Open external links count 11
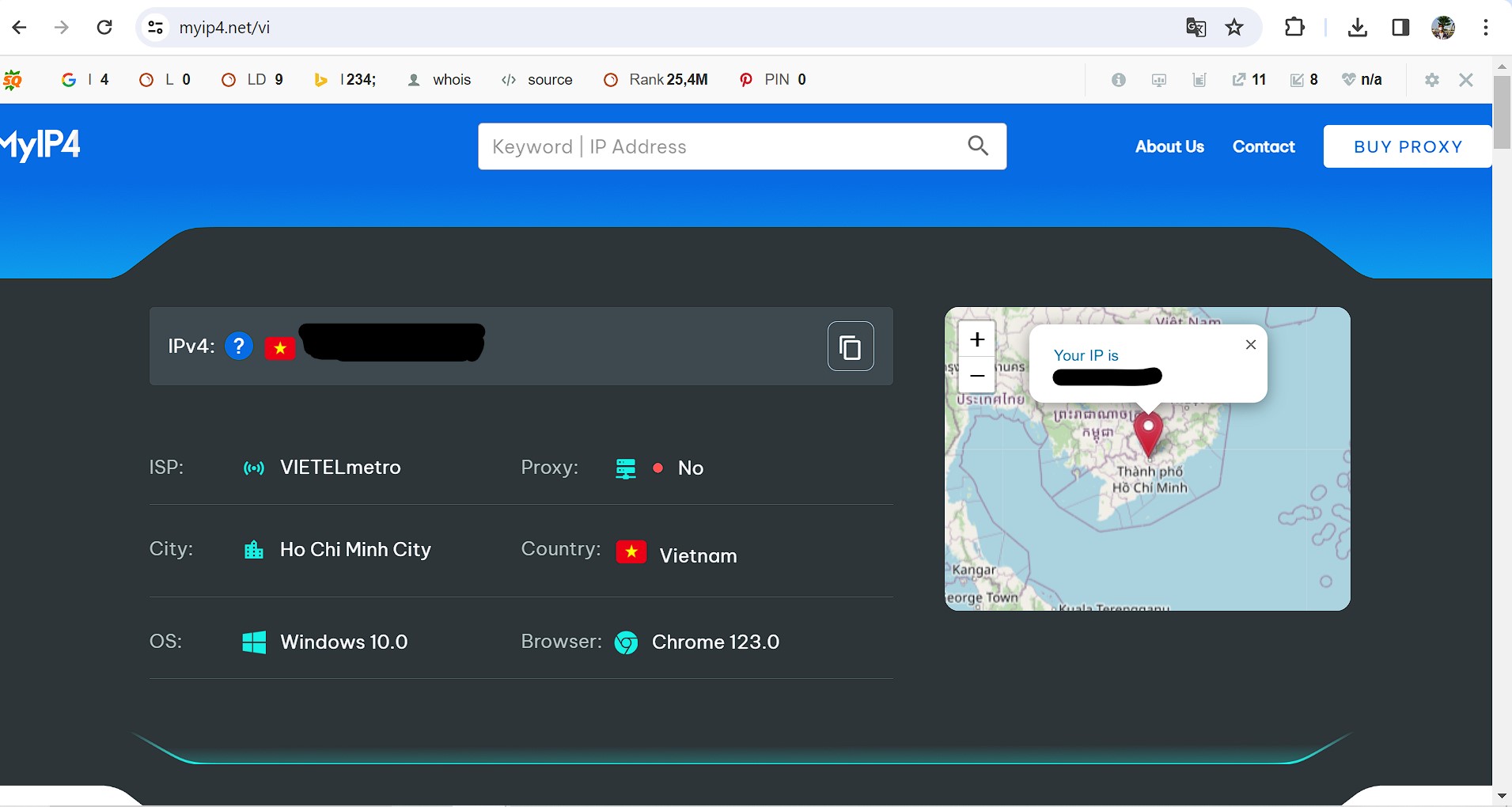Screen dimensions: 1512x807 pyautogui.click(x=1249, y=80)
